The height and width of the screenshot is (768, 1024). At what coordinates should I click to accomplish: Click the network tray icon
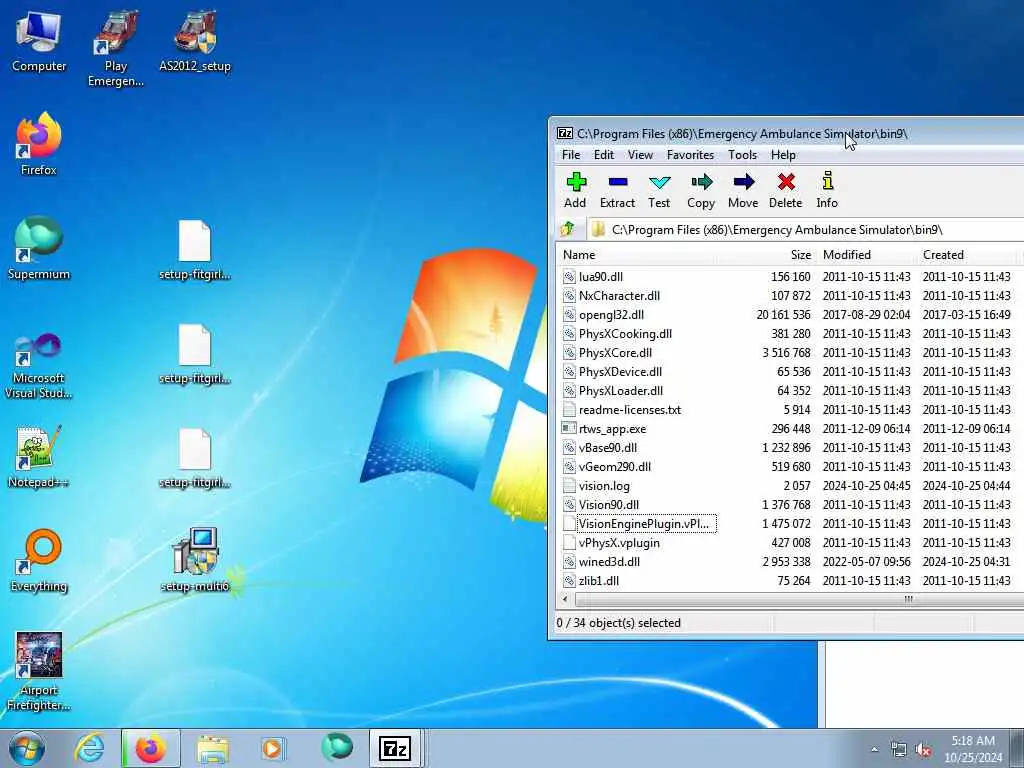899,749
